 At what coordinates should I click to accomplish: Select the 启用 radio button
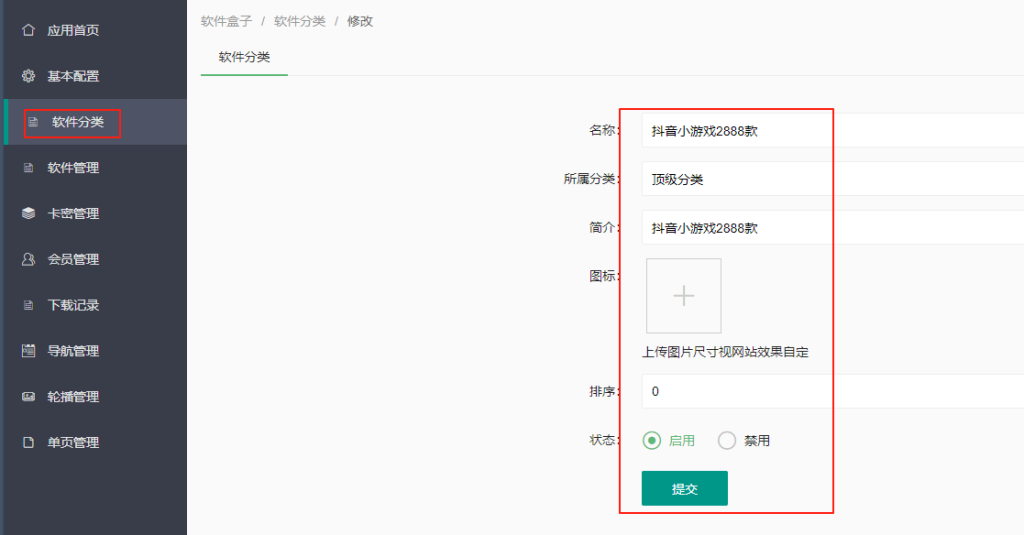click(x=652, y=441)
